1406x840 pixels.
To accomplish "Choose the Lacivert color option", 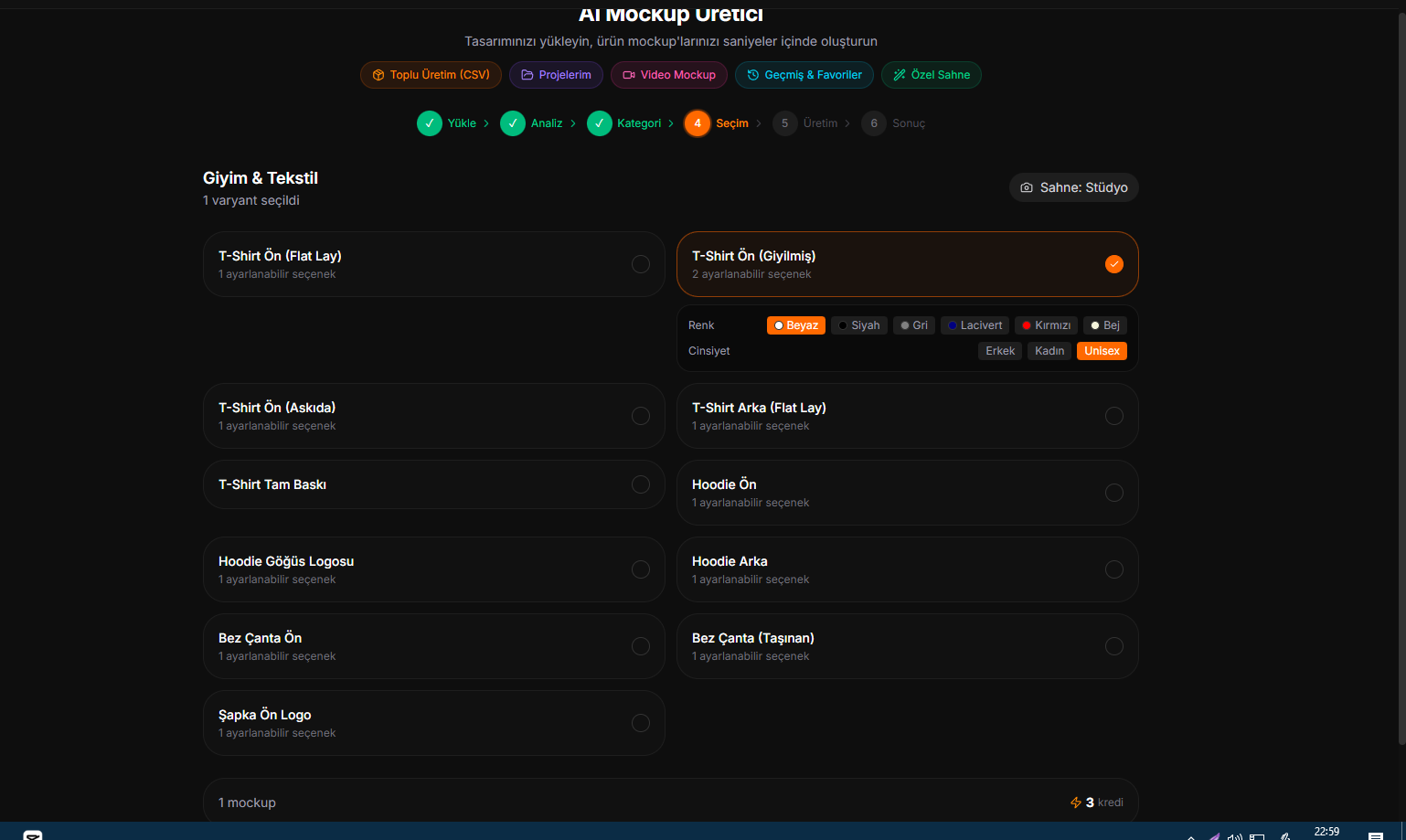I will (975, 325).
